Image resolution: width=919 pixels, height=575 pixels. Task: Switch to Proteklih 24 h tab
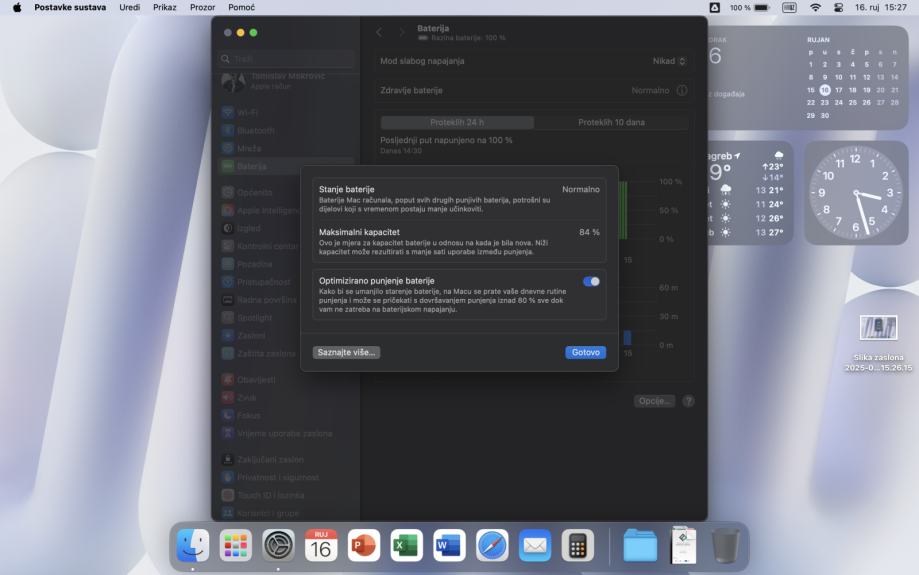click(457, 123)
